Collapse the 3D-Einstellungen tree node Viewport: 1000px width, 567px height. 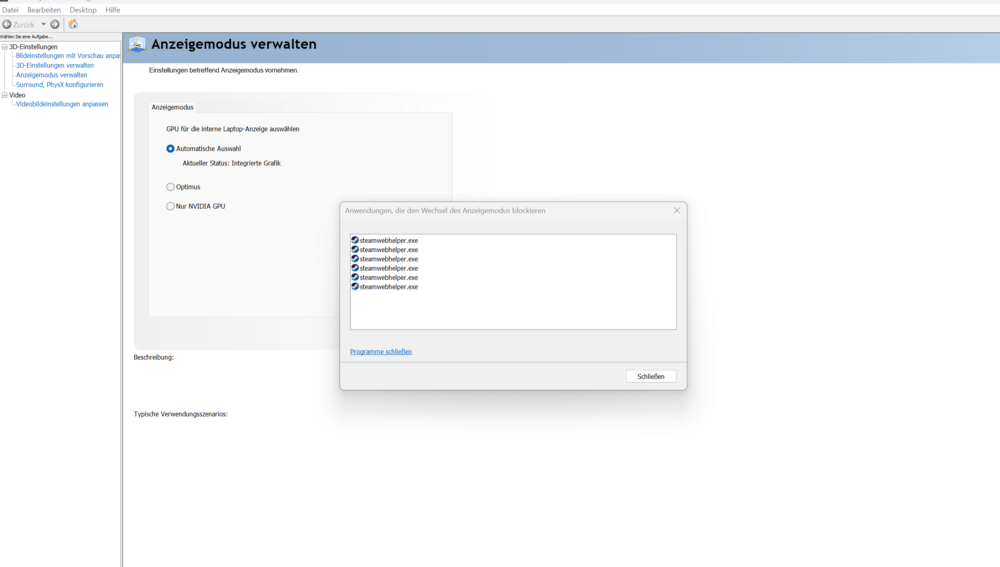tap(4, 47)
